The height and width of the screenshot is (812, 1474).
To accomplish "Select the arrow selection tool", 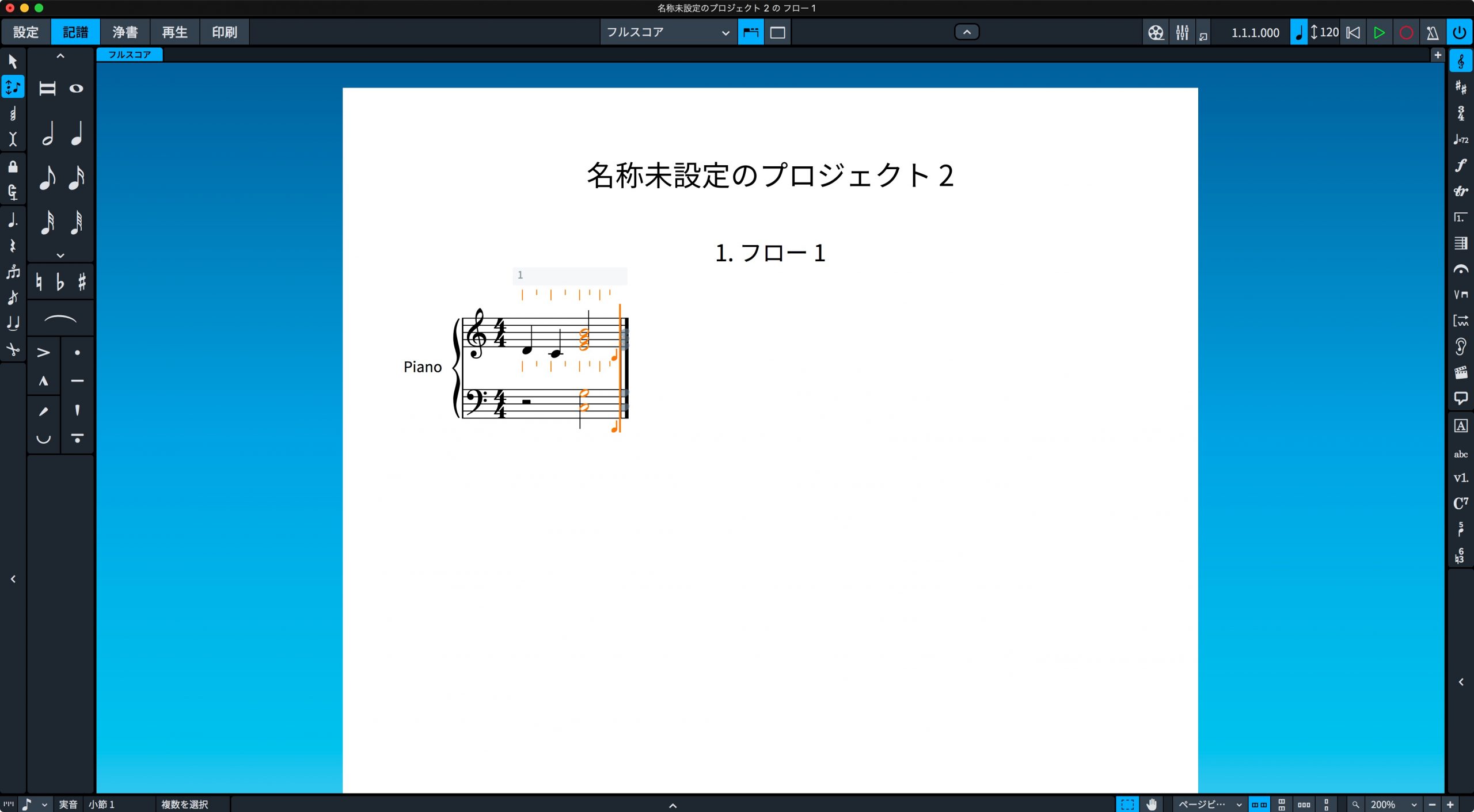I will coord(13,61).
